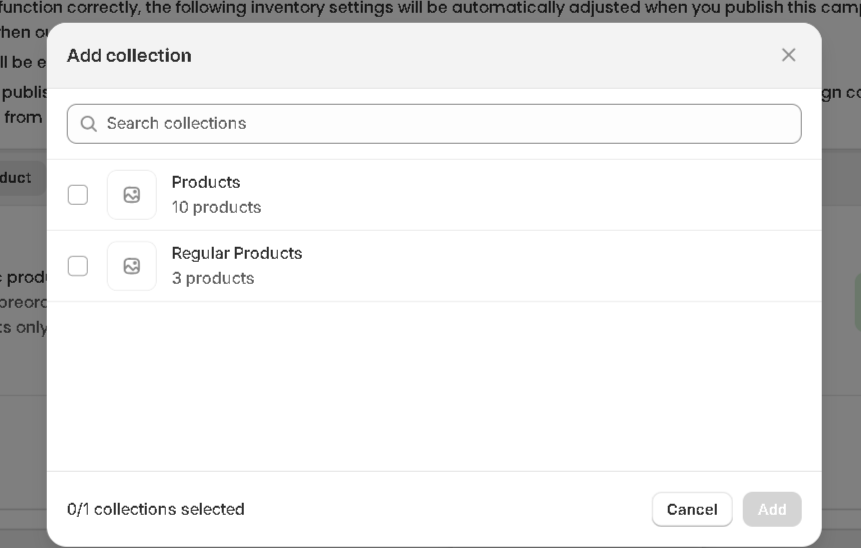Tick the Products collection checkbox
861x548 pixels.
pos(78,195)
